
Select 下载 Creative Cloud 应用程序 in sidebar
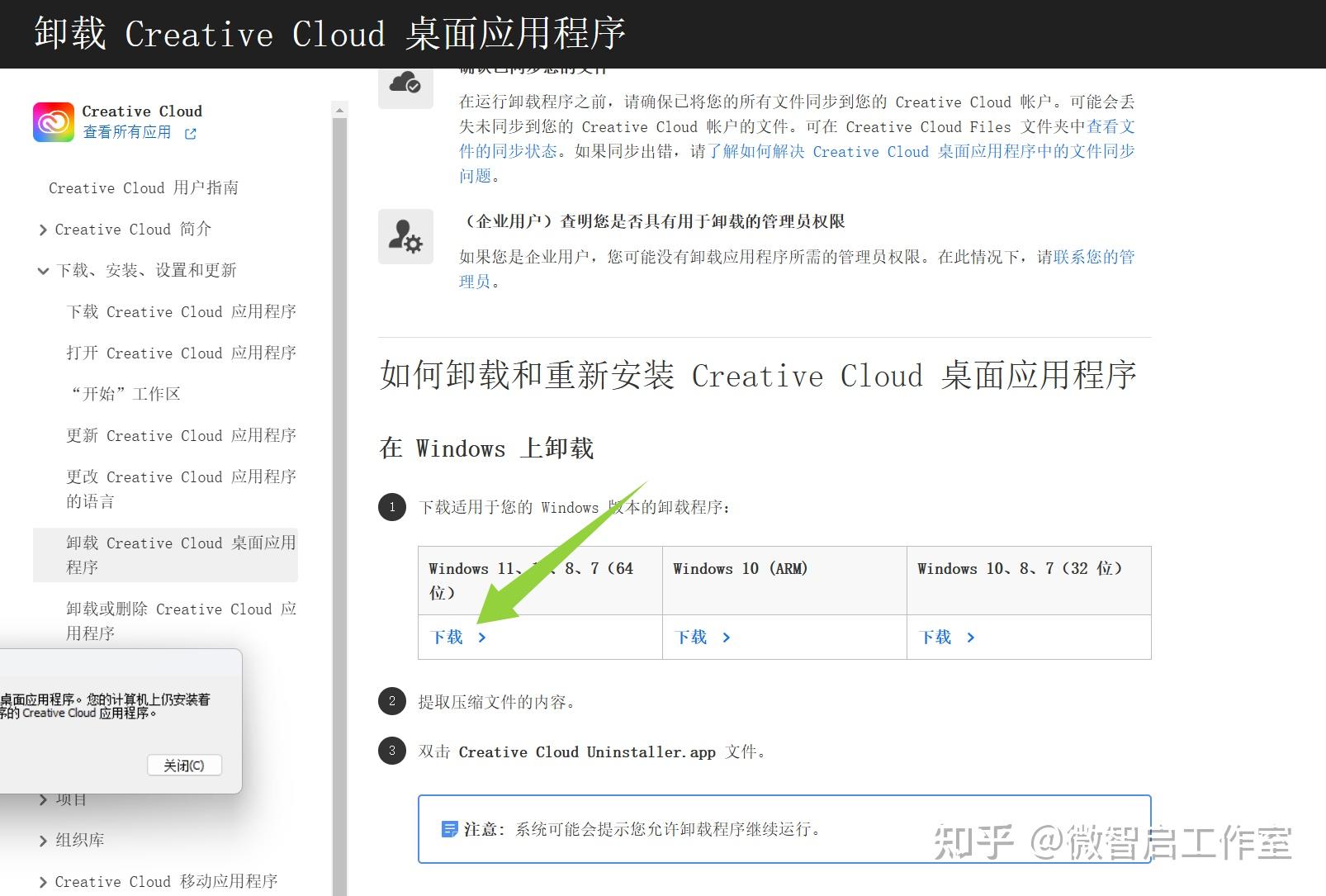pos(182,312)
